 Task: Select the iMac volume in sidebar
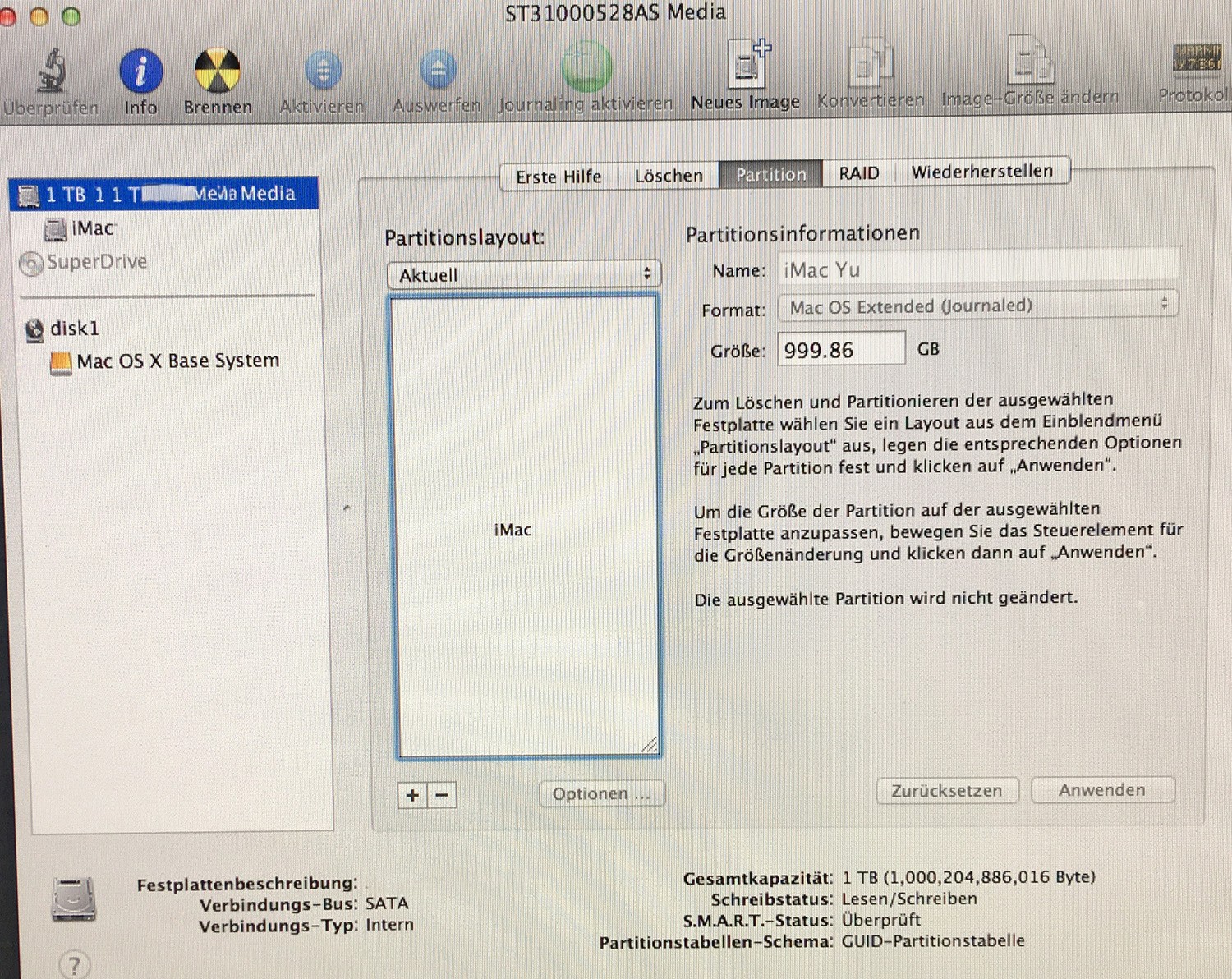(x=80, y=228)
